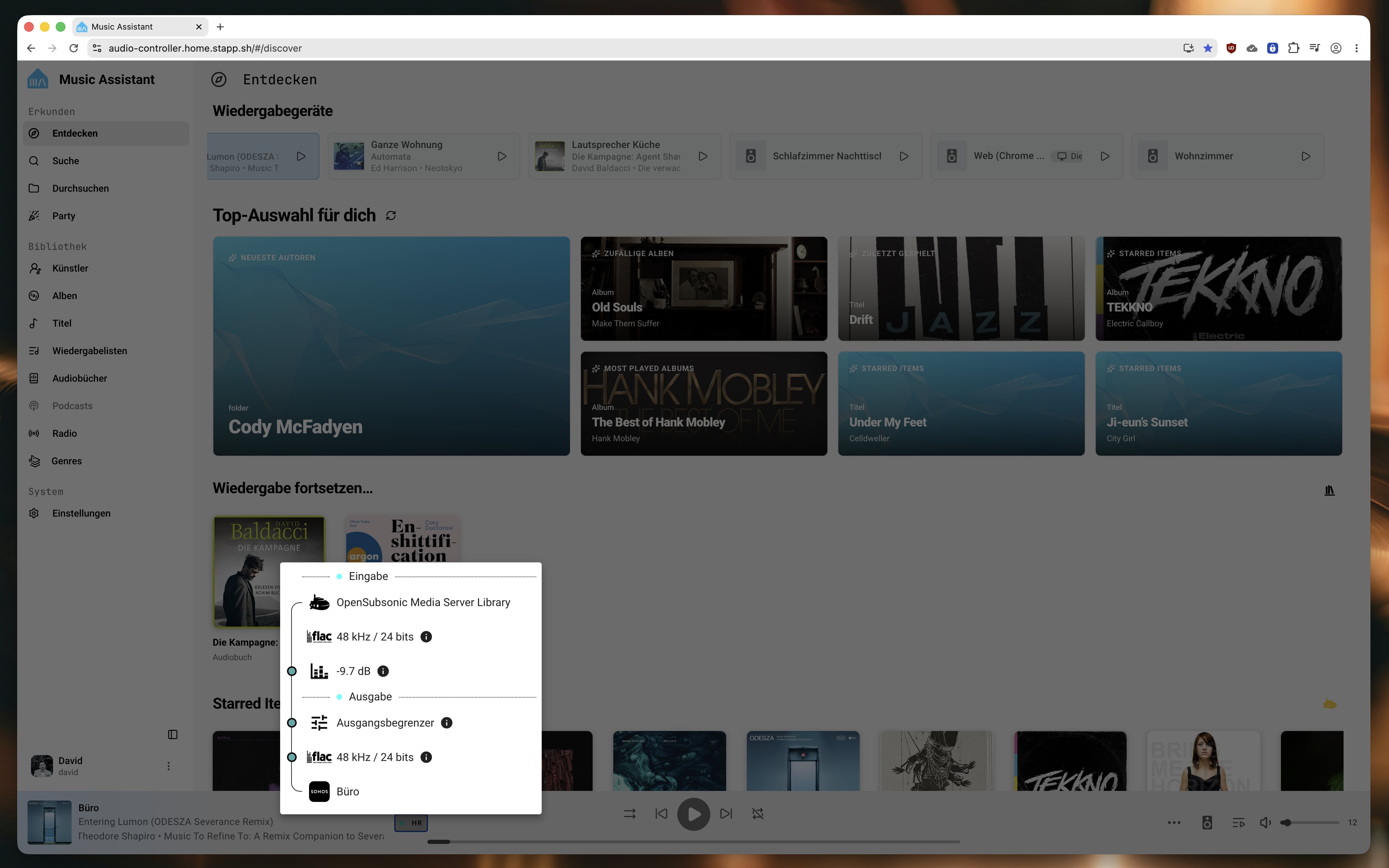Mute the player volume icon
This screenshot has width=1389, height=868.
[x=1265, y=823]
